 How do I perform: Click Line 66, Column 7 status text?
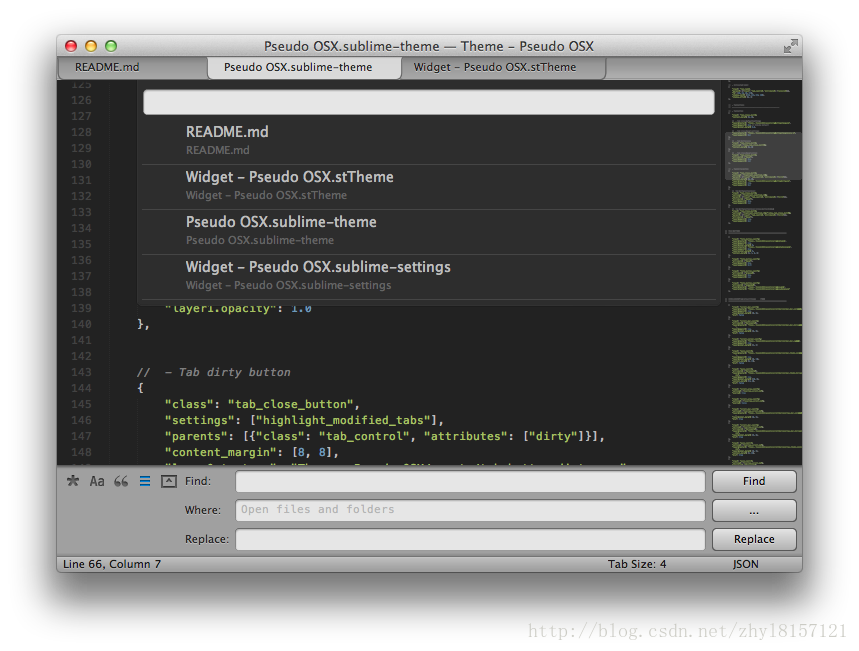tap(112, 564)
